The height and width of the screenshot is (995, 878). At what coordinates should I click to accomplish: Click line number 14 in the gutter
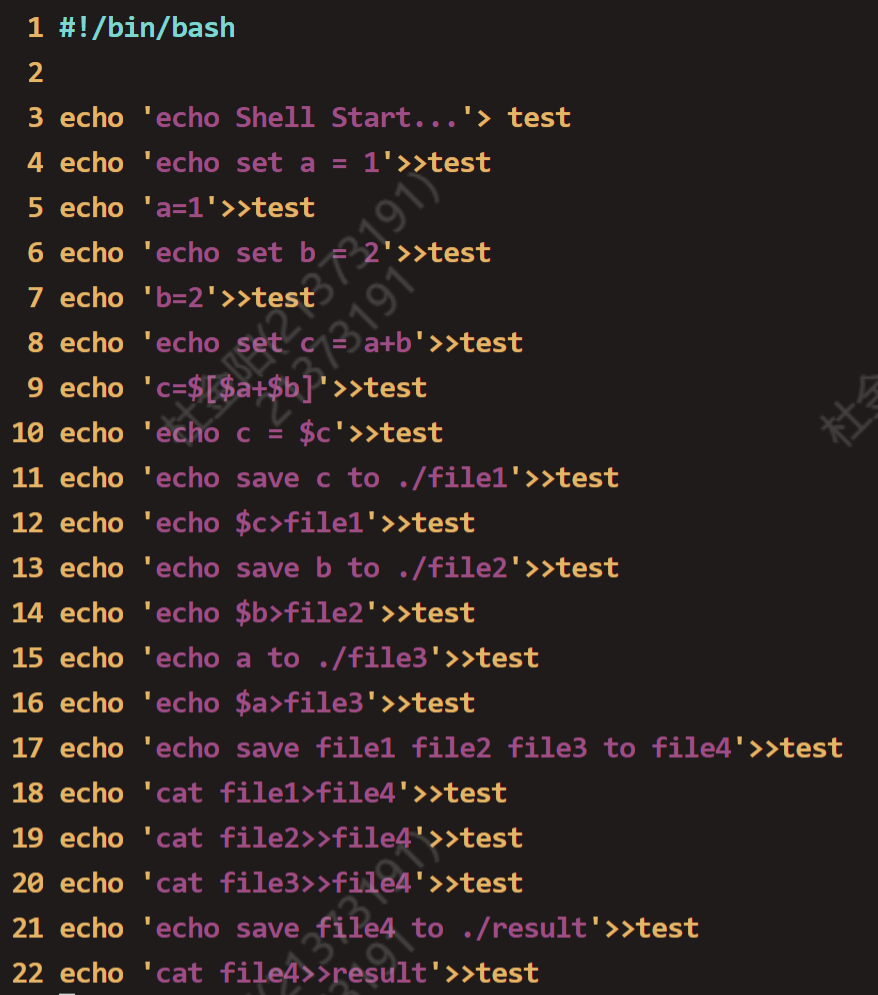(28, 613)
